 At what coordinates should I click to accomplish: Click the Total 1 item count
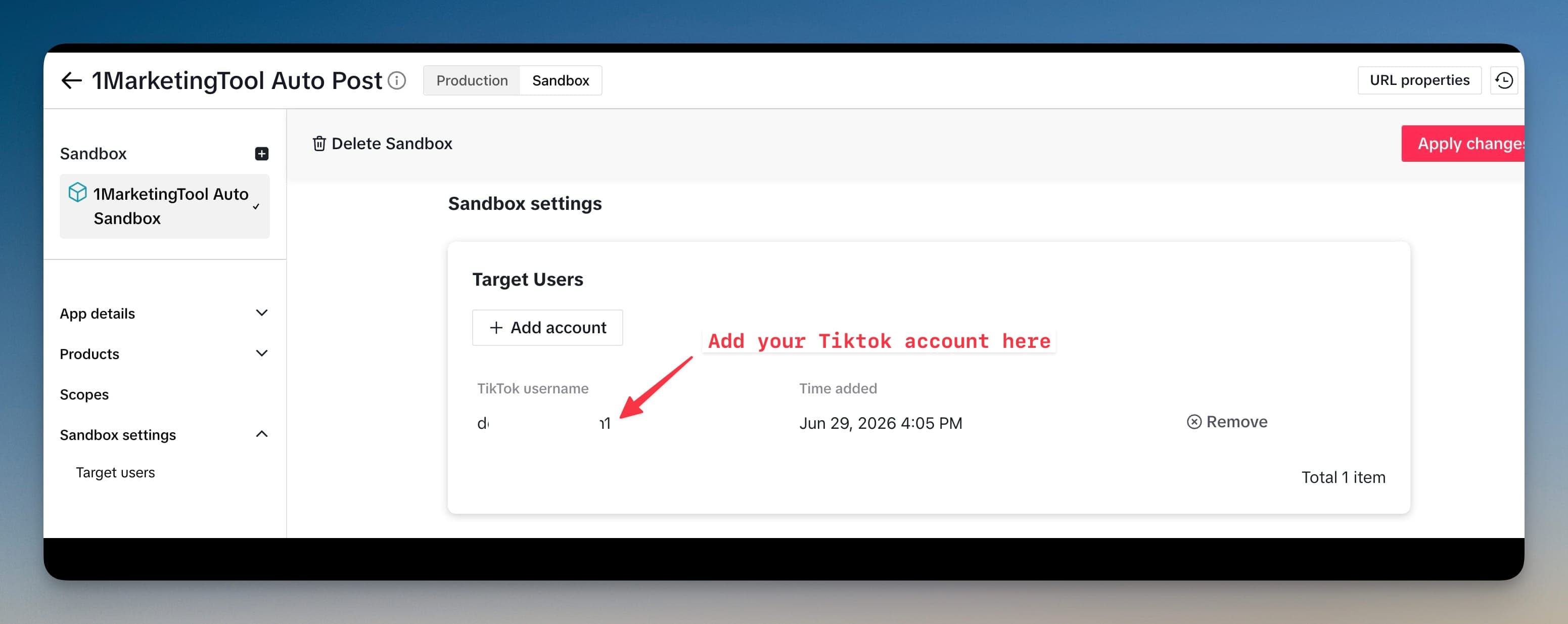point(1344,477)
